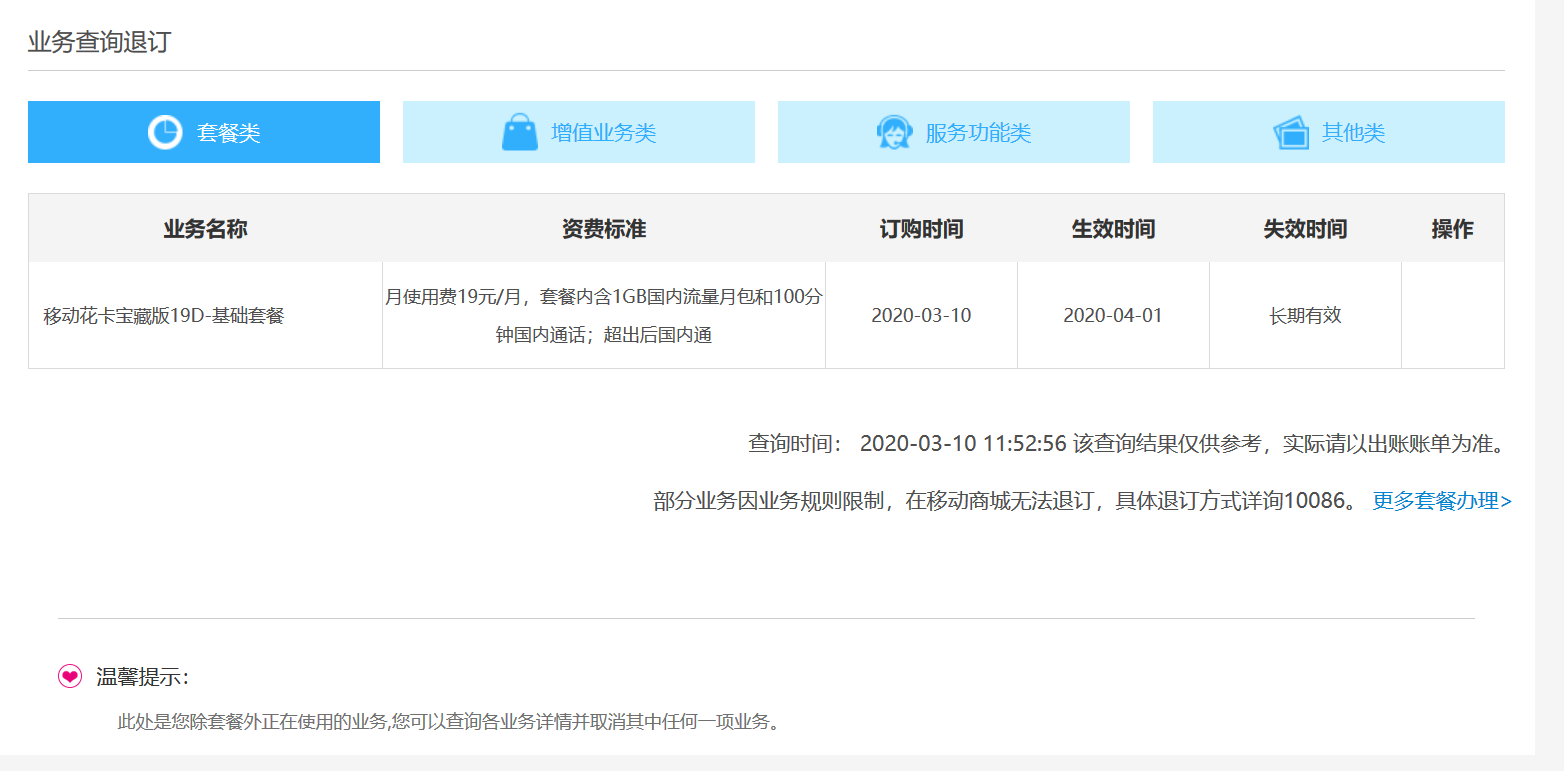Click the effective date 2020-04-01 cell
This screenshot has height=771, width=1564.
(x=1113, y=316)
